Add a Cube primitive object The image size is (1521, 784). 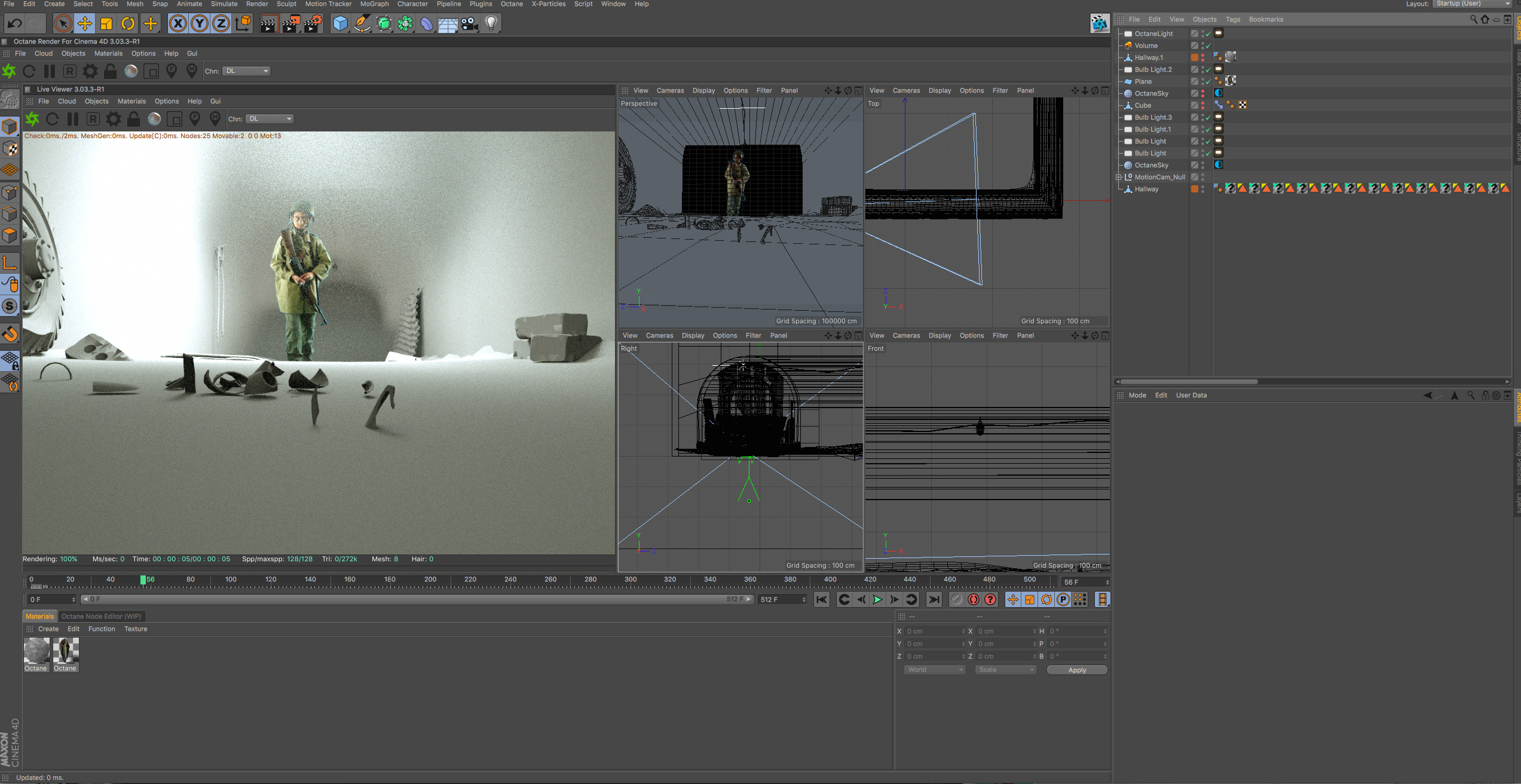click(340, 23)
